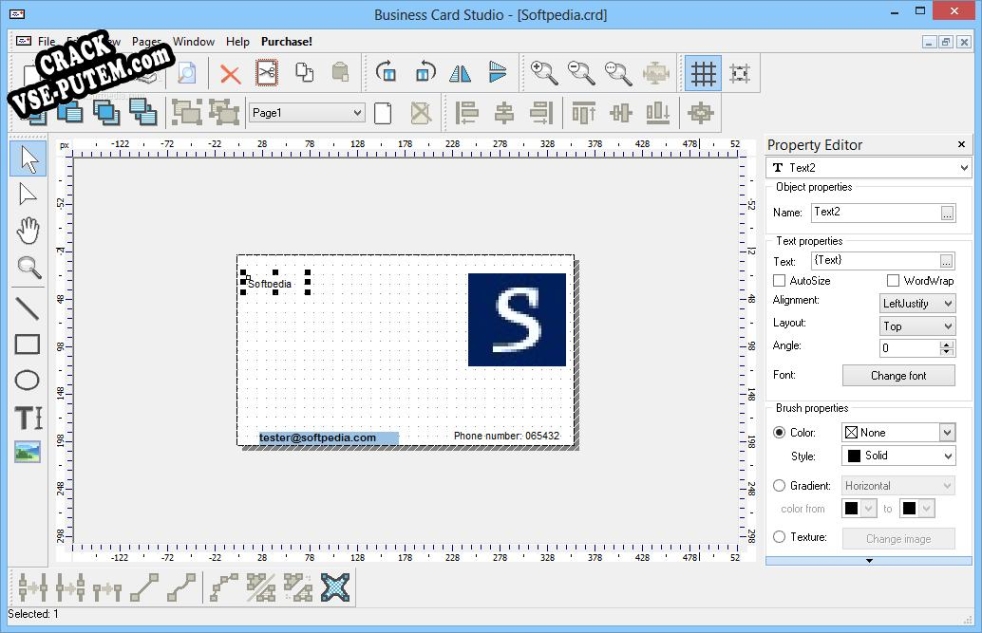
Task: Select the Softpedia logo image on card
Action: click(517, 319)
